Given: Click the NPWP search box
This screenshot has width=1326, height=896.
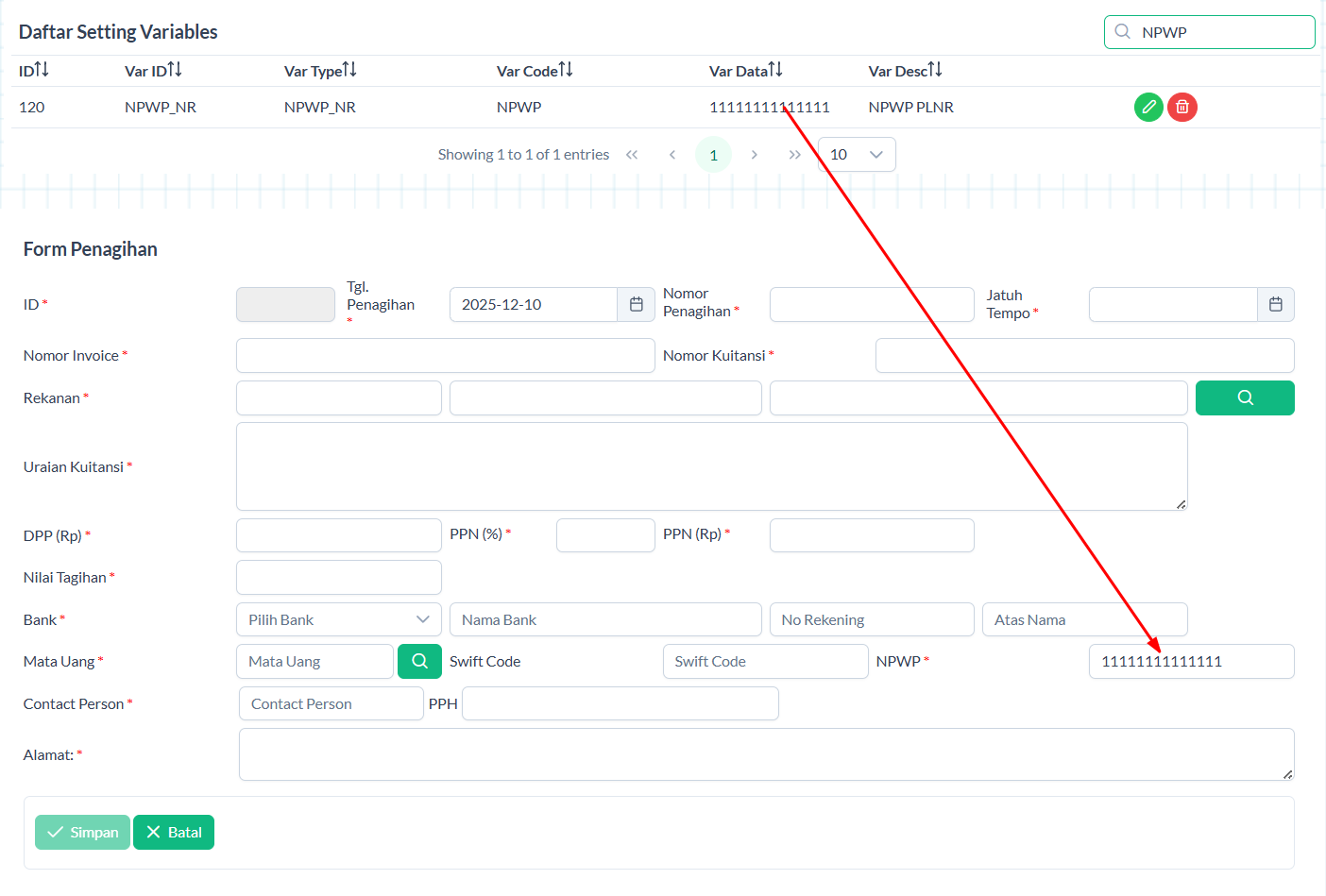Looking at the screenshot, I should pyautogui.click(x=1218, y=32).
